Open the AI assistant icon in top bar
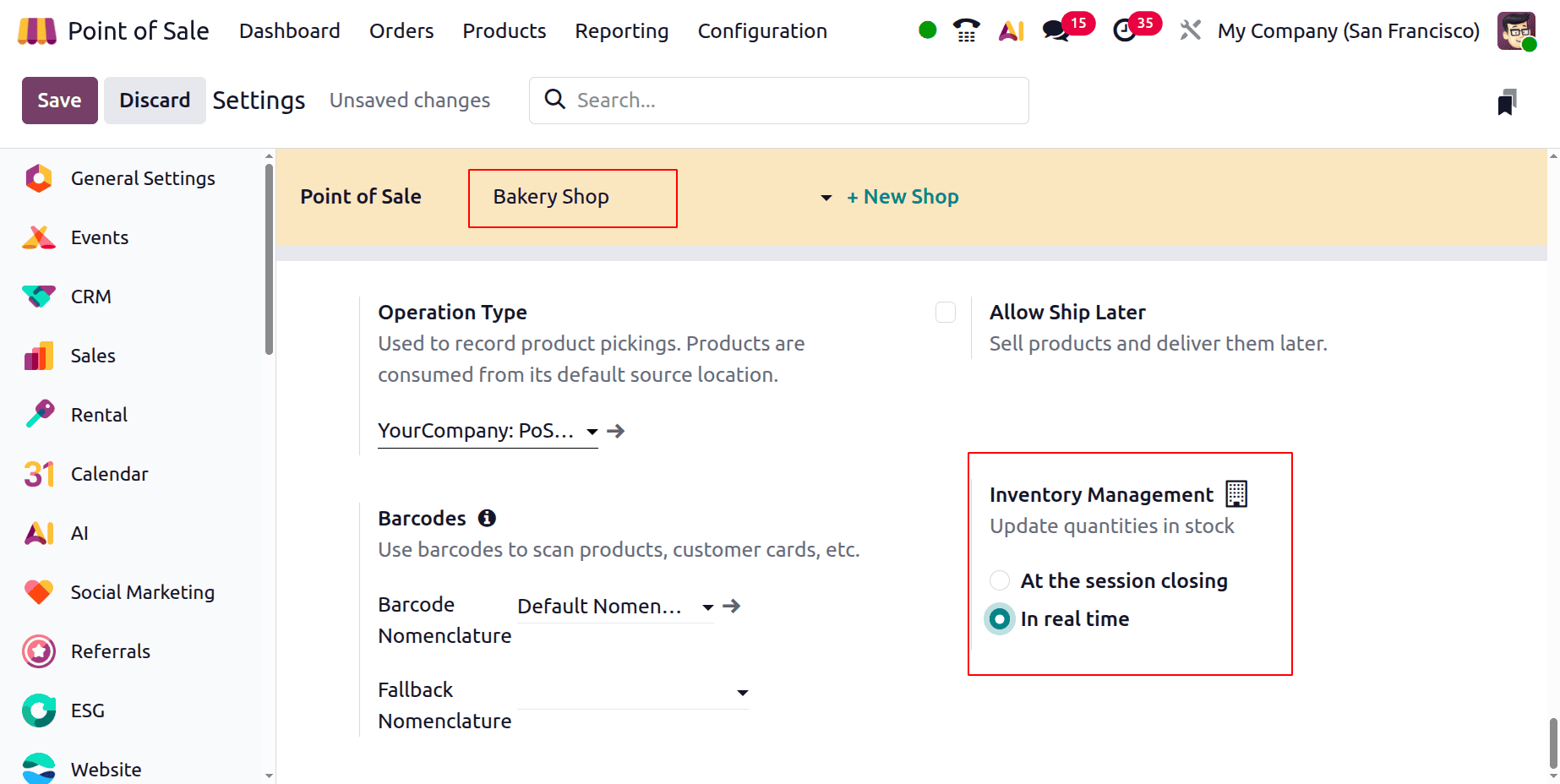This screenshot has height=784, width=1560. 1011,31
